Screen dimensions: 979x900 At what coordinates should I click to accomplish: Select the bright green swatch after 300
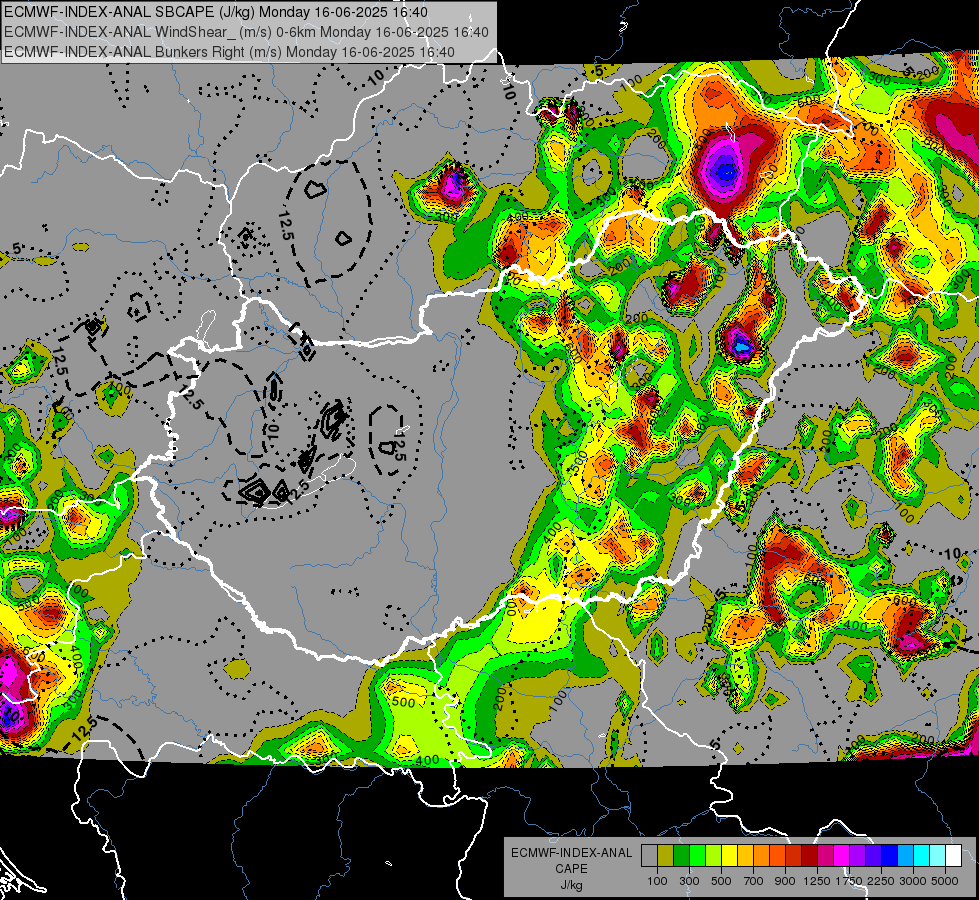tap(697, 856)
